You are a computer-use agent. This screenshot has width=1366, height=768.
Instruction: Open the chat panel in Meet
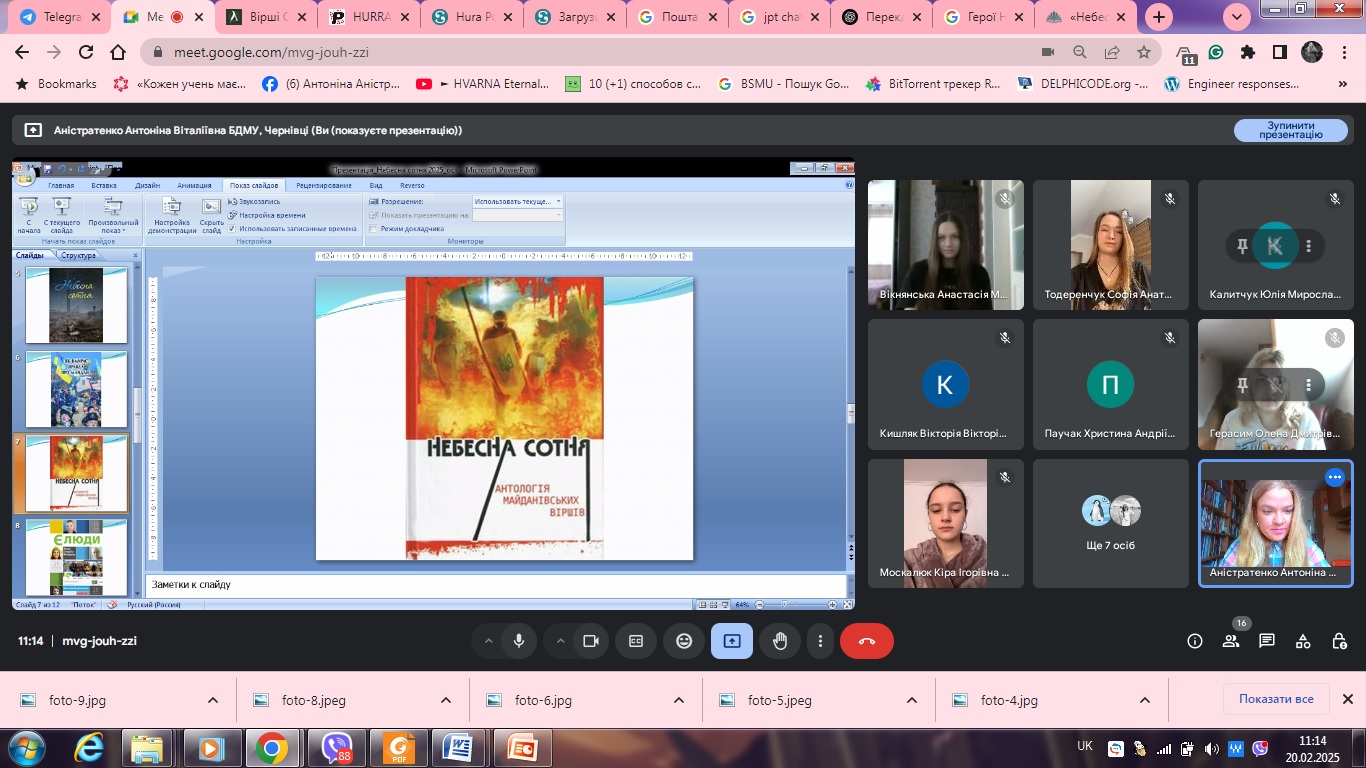point(1267,641)
